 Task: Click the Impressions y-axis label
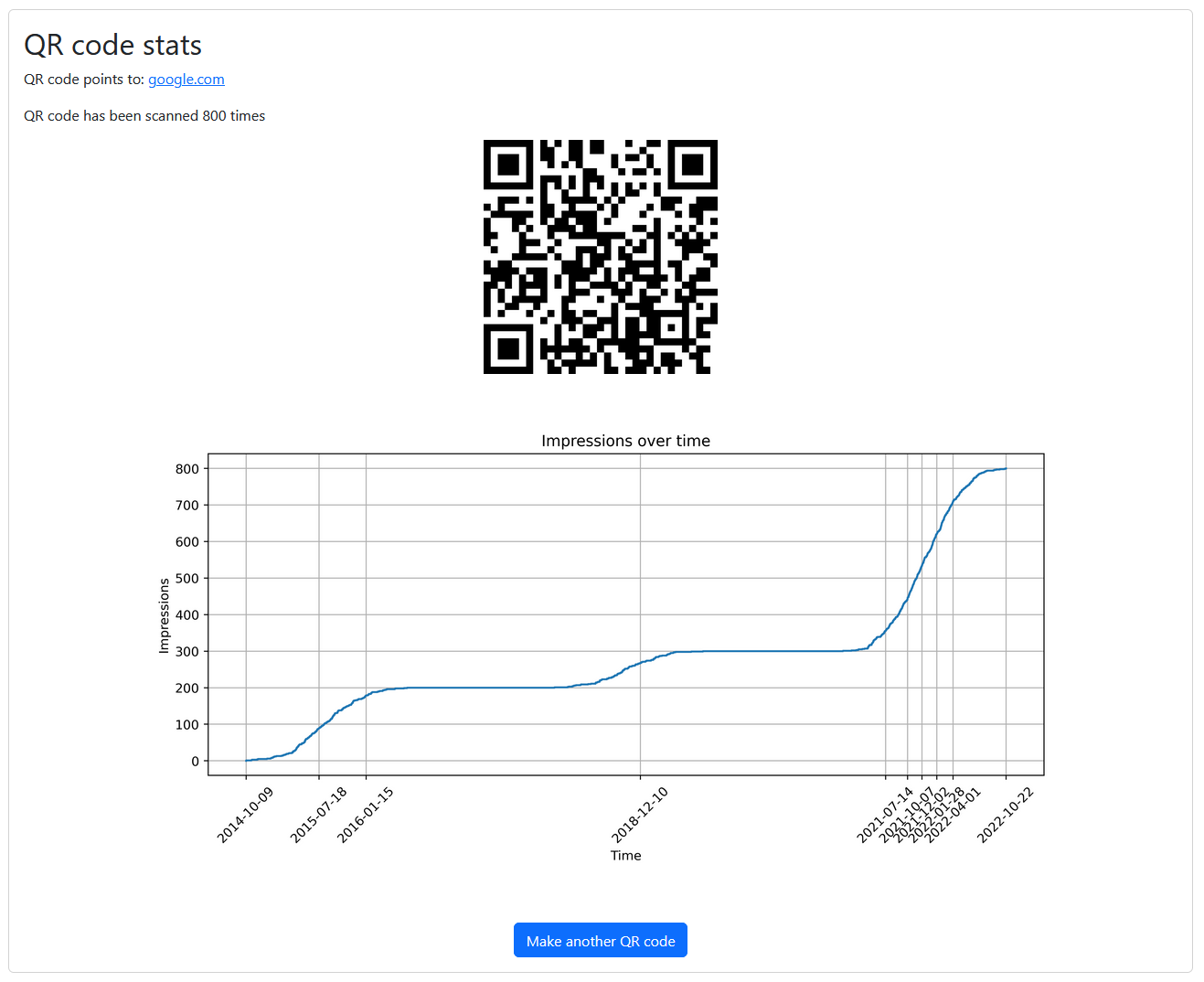point(165,615)
